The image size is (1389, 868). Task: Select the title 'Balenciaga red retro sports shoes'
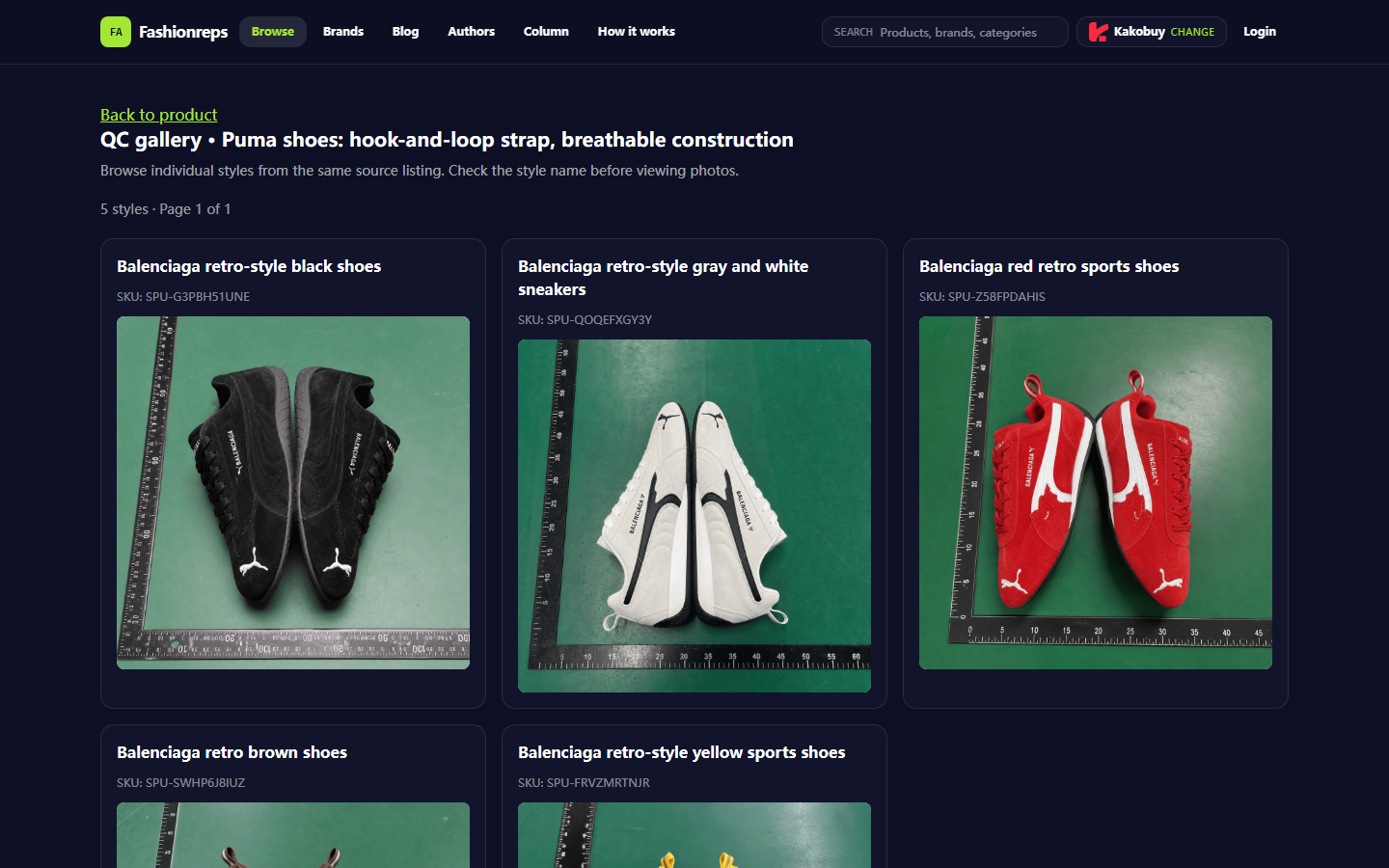(x=1049, y=266)
